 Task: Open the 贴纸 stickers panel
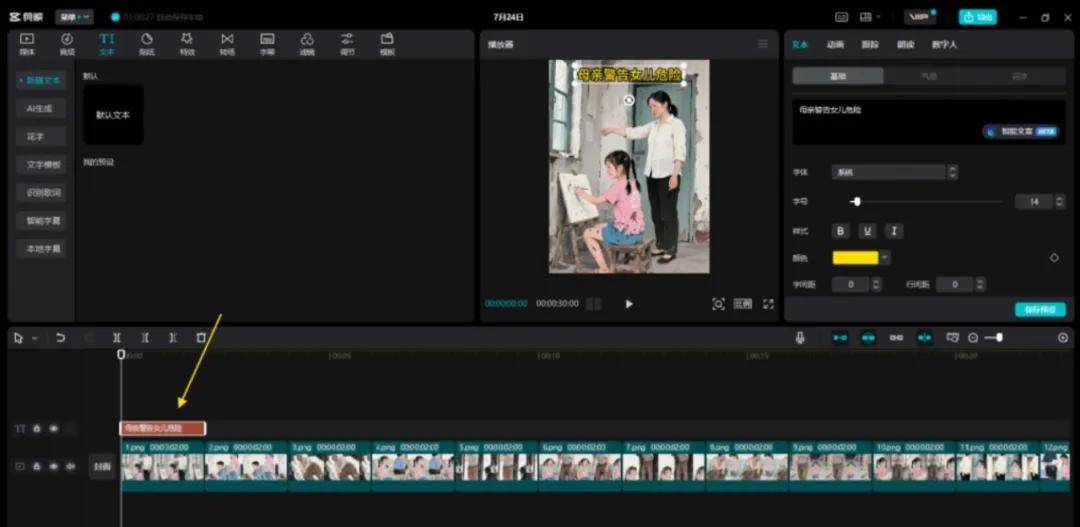147,43
